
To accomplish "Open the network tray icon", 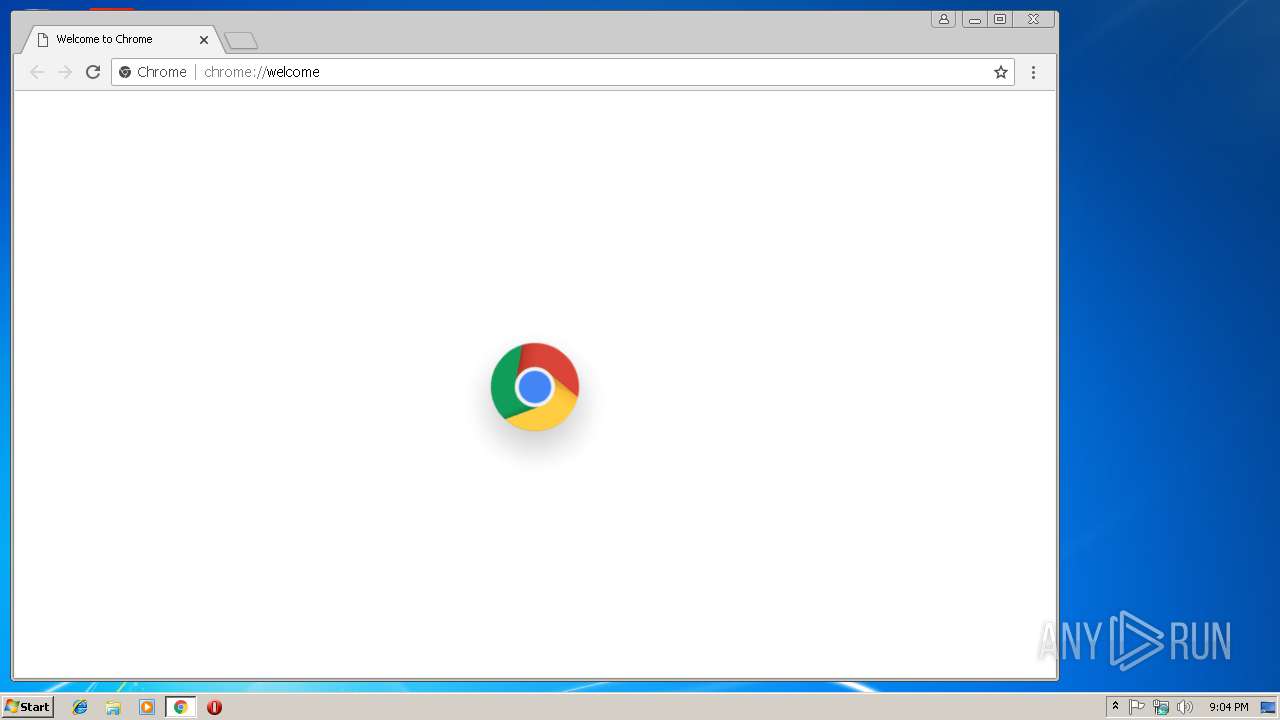I will pos(1161,707).
